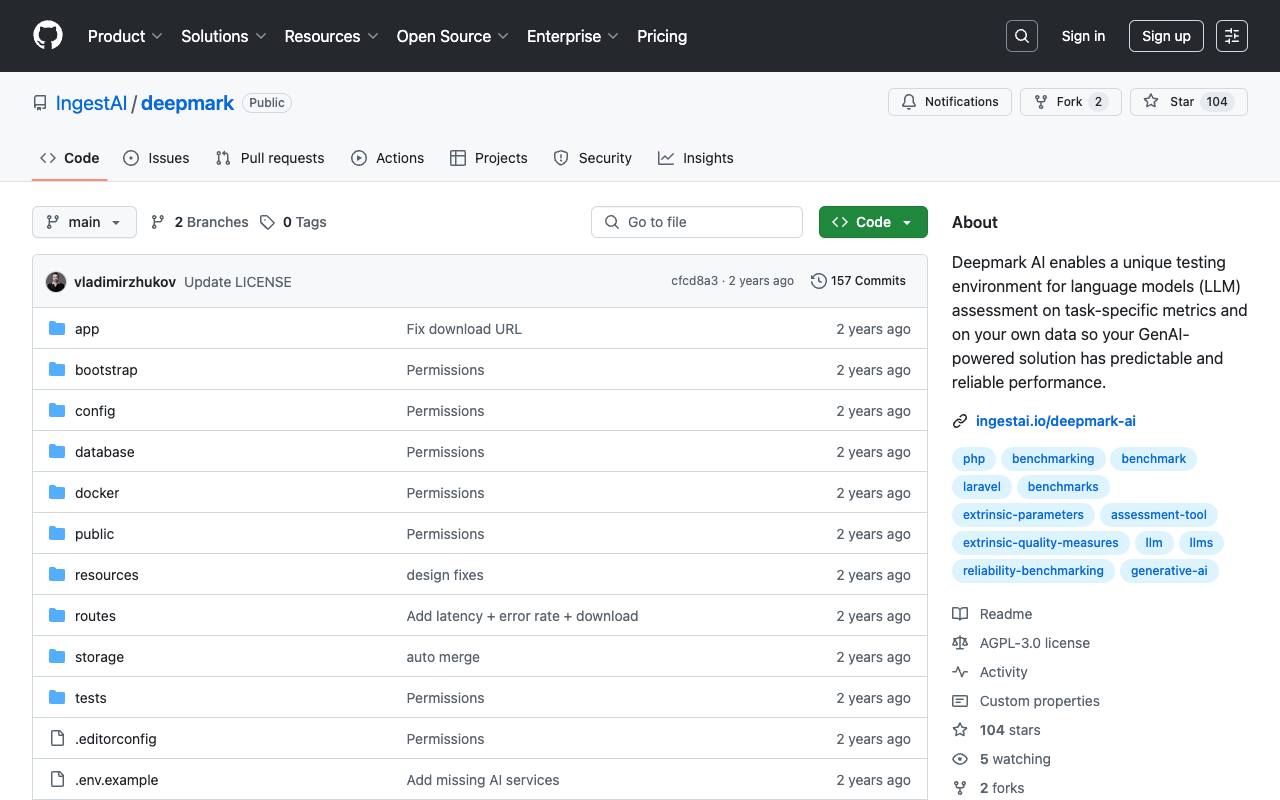Select the Code repository tab

coord(70,158)
